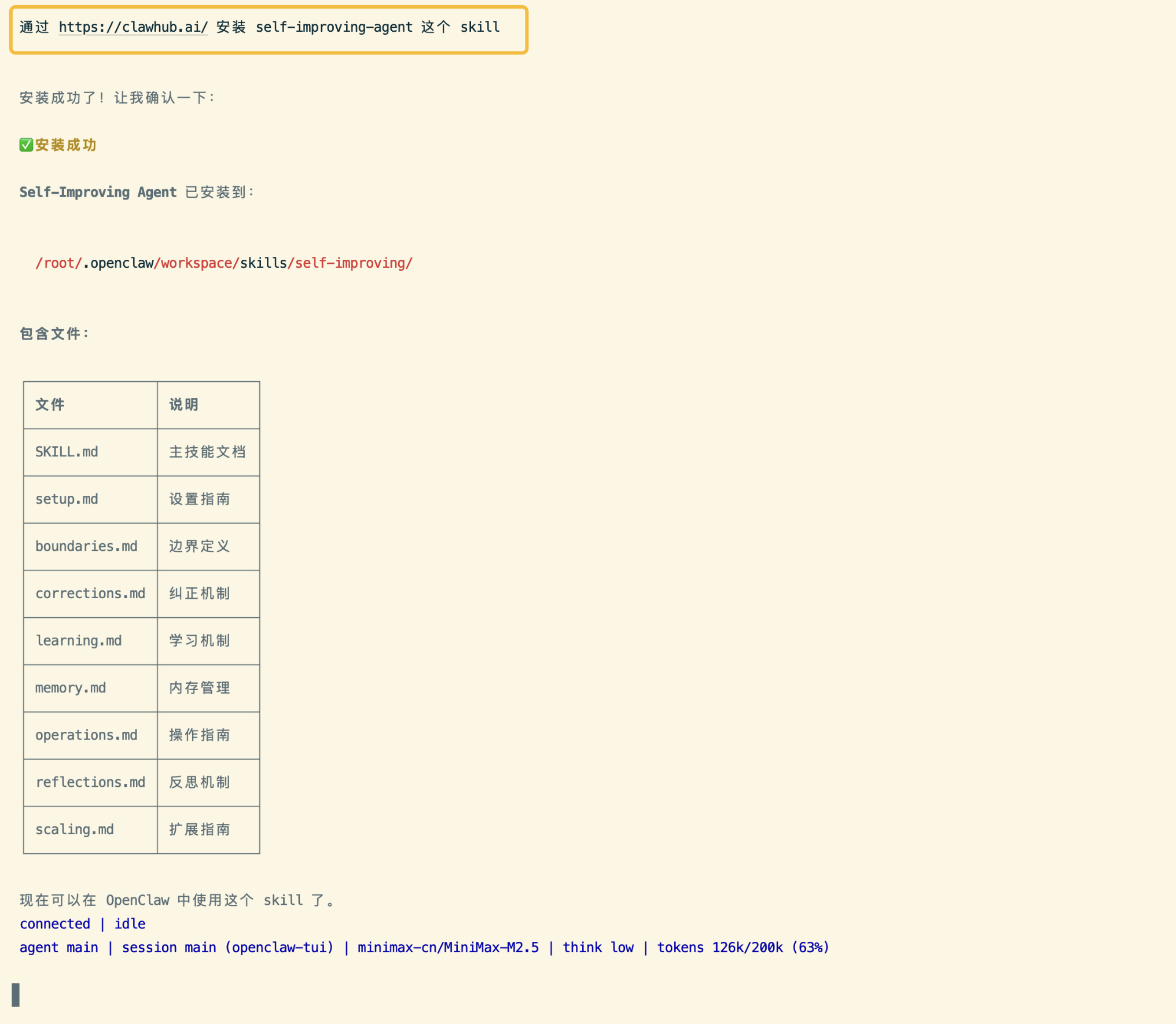The width and height of the screenshot is (1176, 1024).
Task: Open the https://clawhub.ai/ link
Action: tap(133, 27)
